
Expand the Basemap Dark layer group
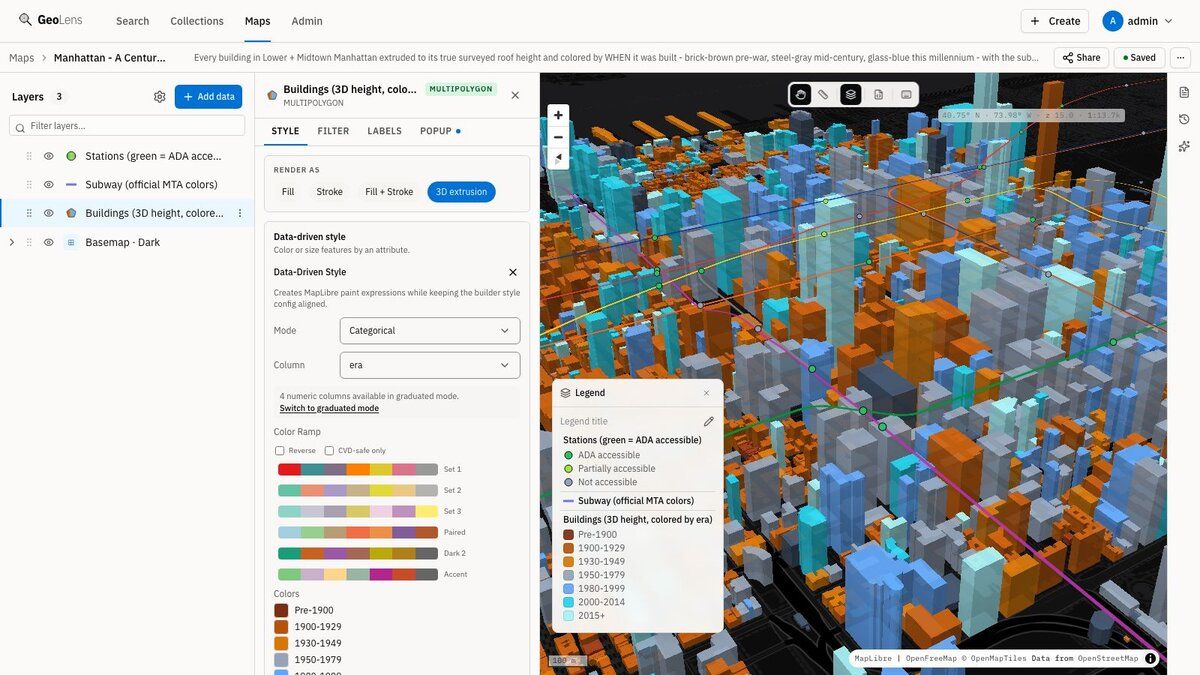coord(12,242)
